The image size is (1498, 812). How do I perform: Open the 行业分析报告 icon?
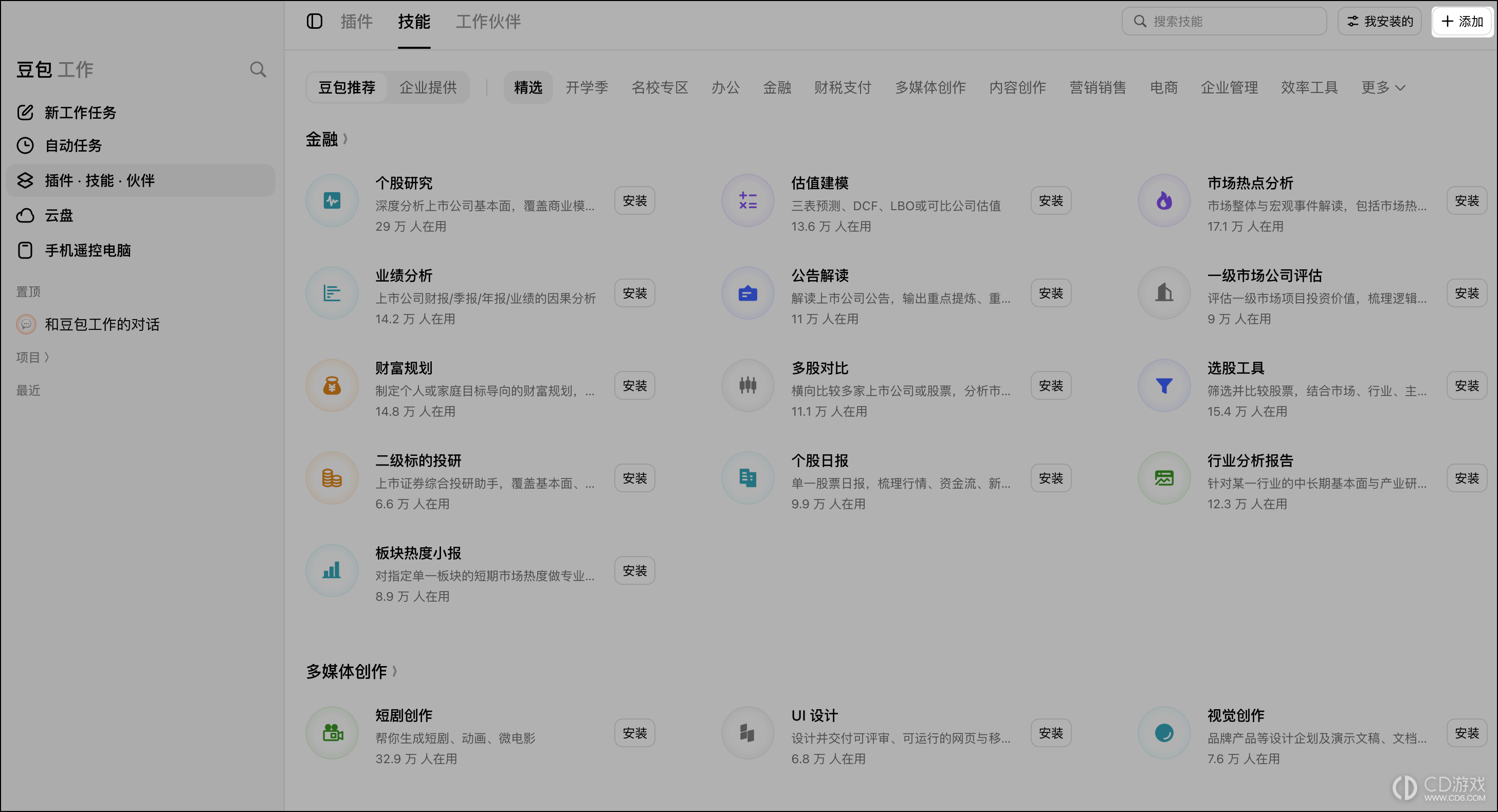pos(1164,478)
